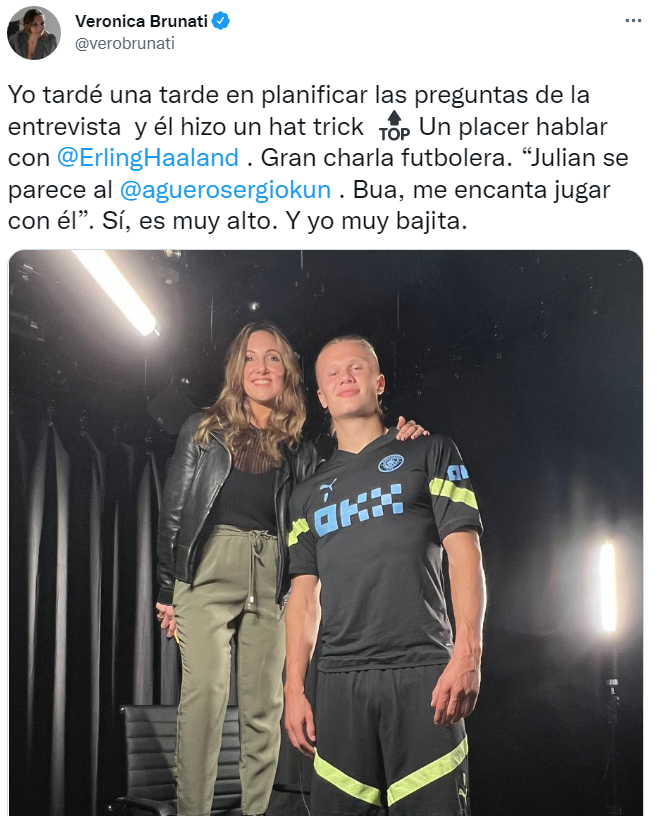Click the fluorescent tube light in photo
The height and width of the screenshot is (816, 657).
click(x=115, y=291)
